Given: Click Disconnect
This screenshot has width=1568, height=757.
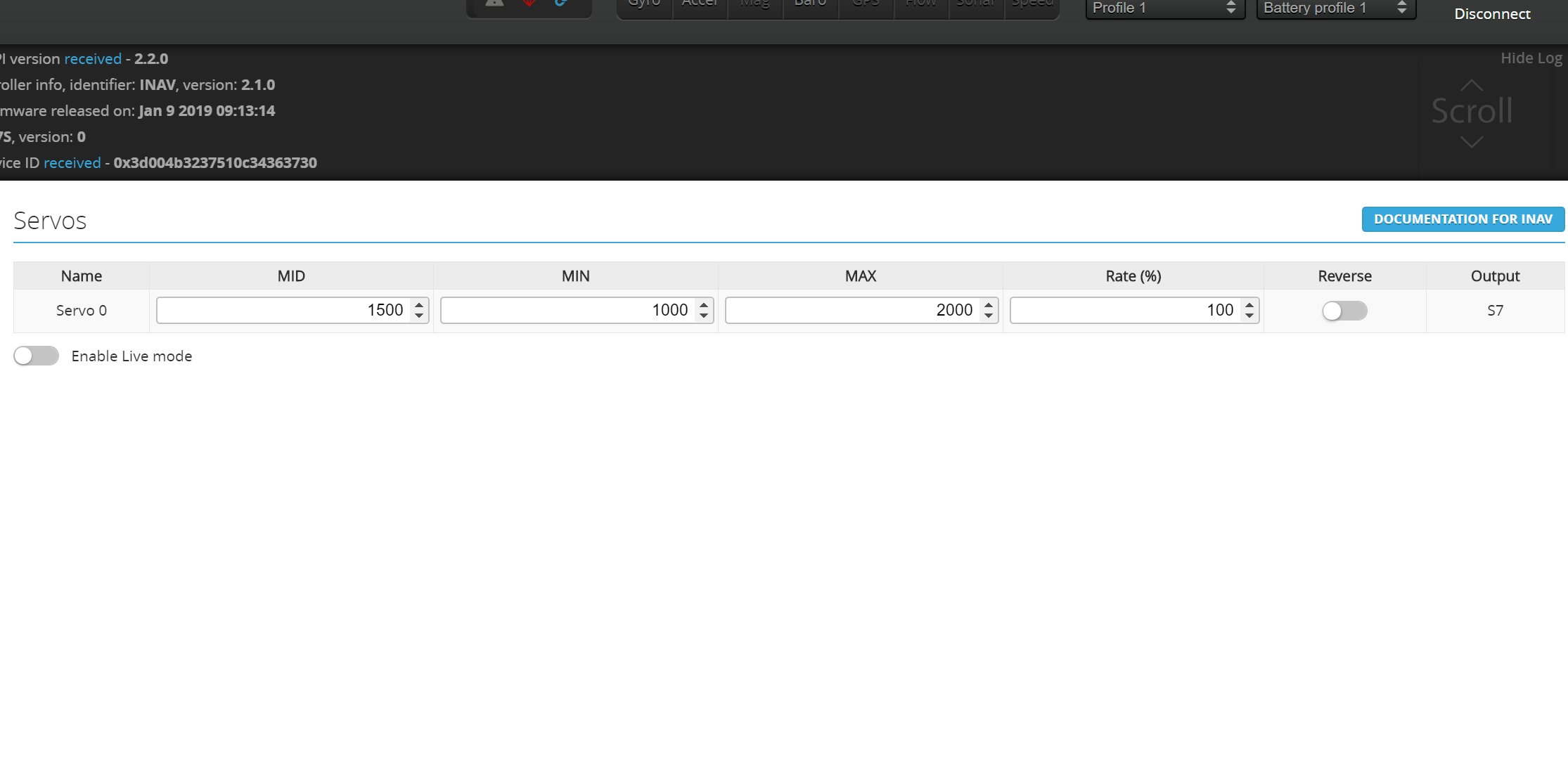Looking at the screenshot, I should (x=1491, y=13).
